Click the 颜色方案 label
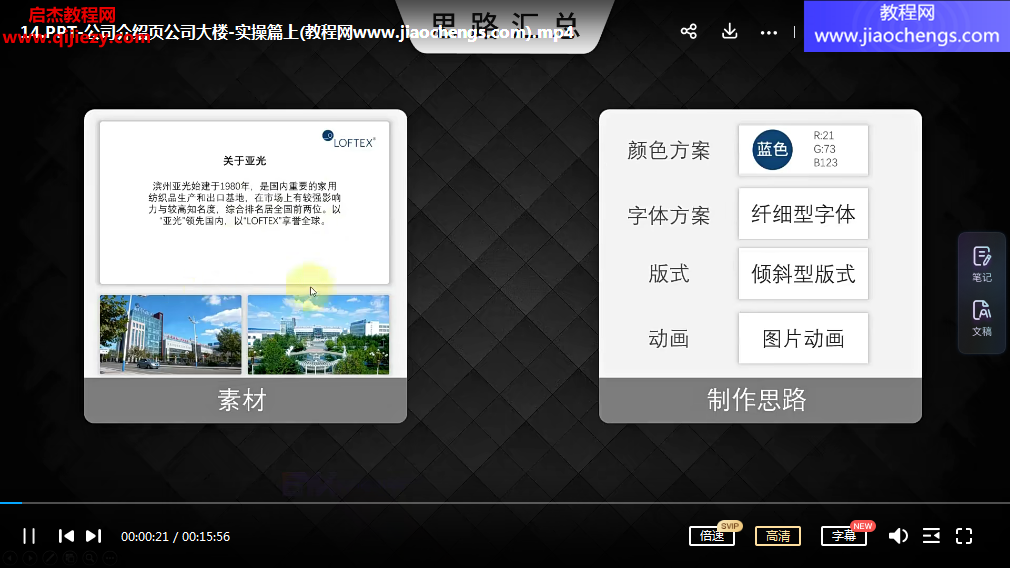The height and width of the screenshot is (568, 1010). click(669, 150)
